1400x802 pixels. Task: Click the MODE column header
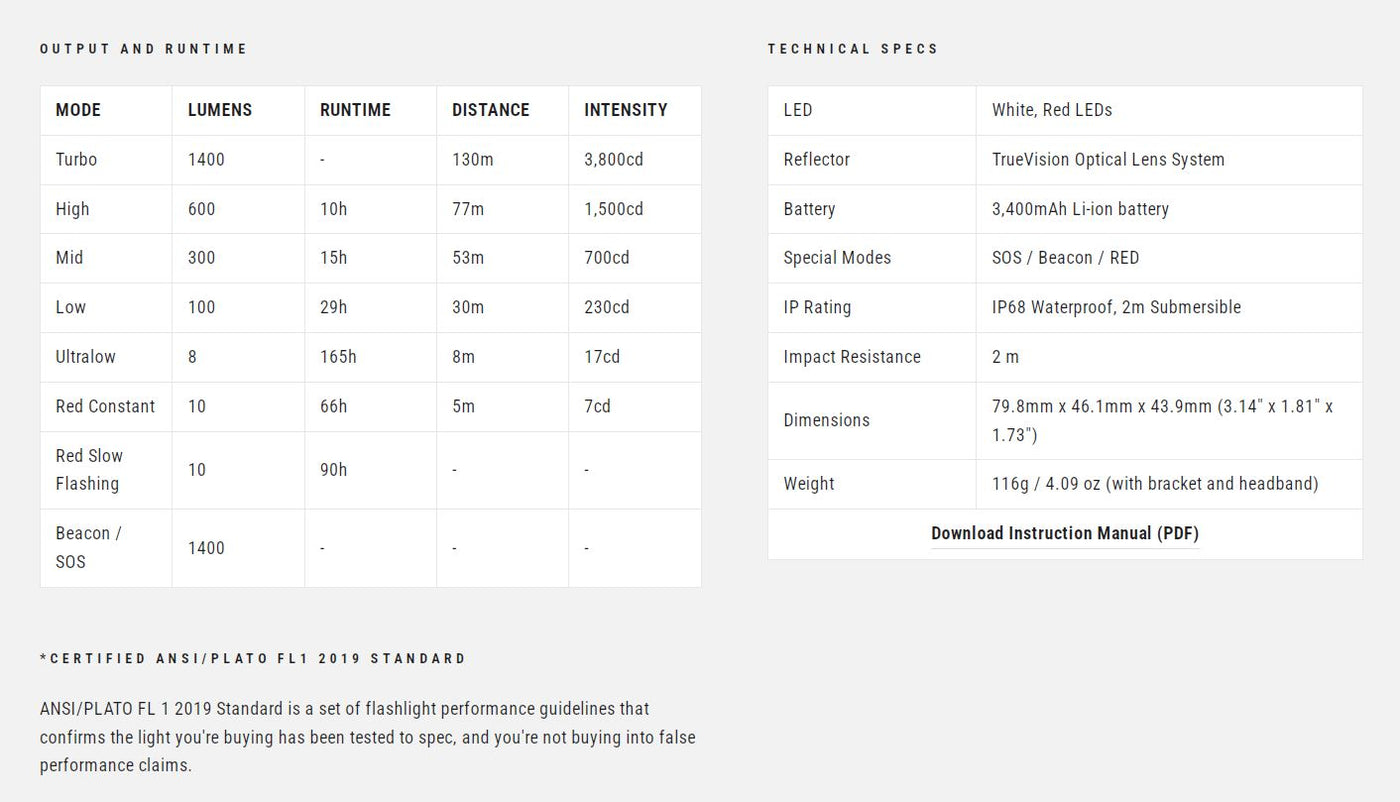(78, 110)
